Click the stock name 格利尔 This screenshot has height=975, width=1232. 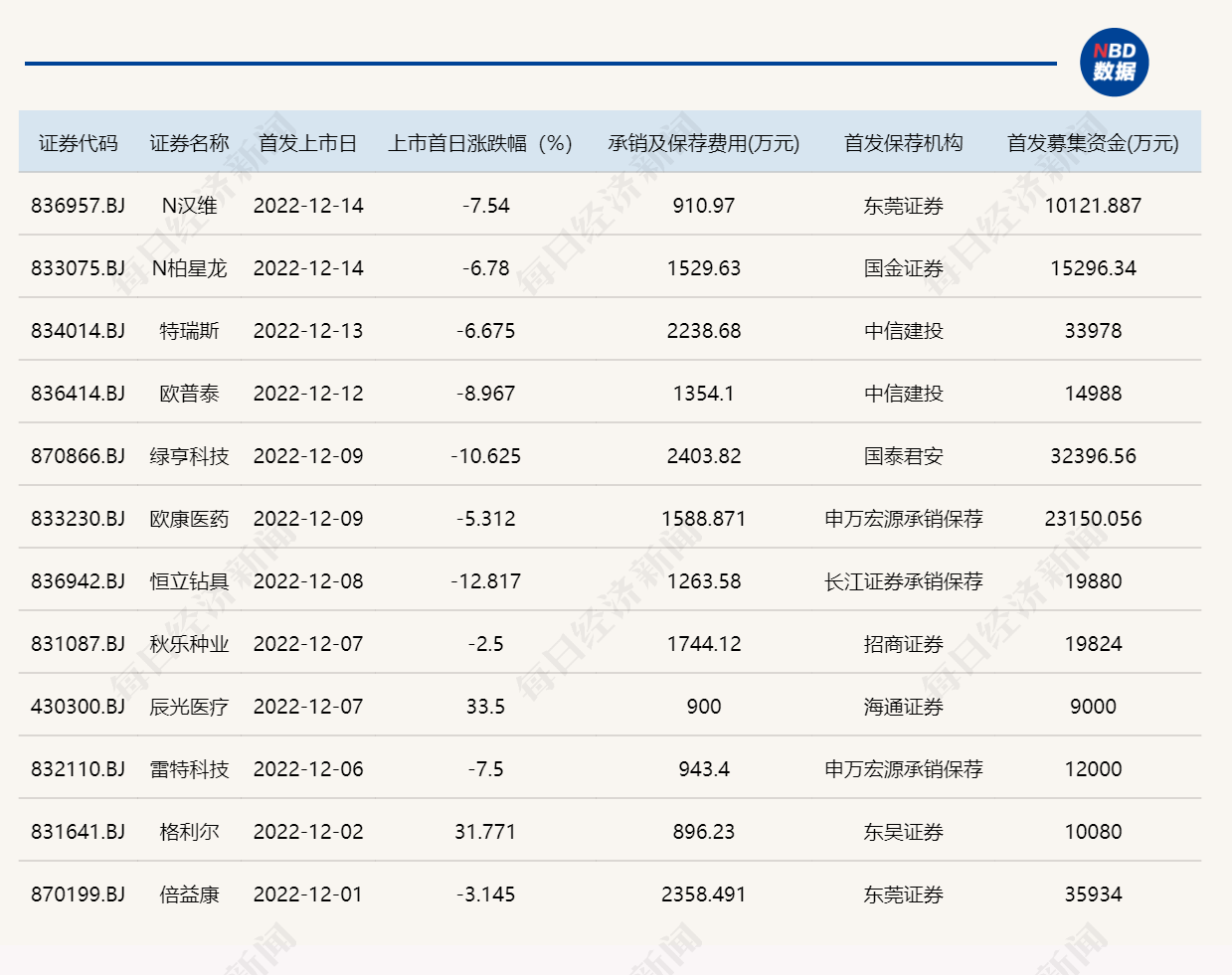(x=189, y=832)
